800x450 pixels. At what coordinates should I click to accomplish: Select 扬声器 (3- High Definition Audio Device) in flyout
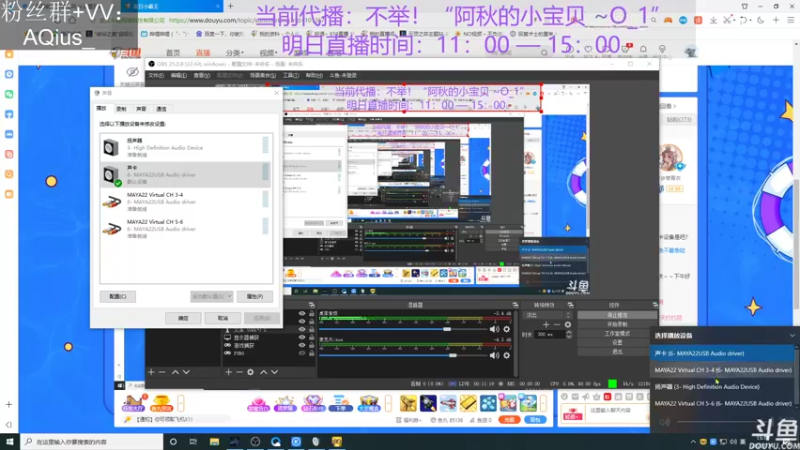pyautogui.click(x=722, y=387)
